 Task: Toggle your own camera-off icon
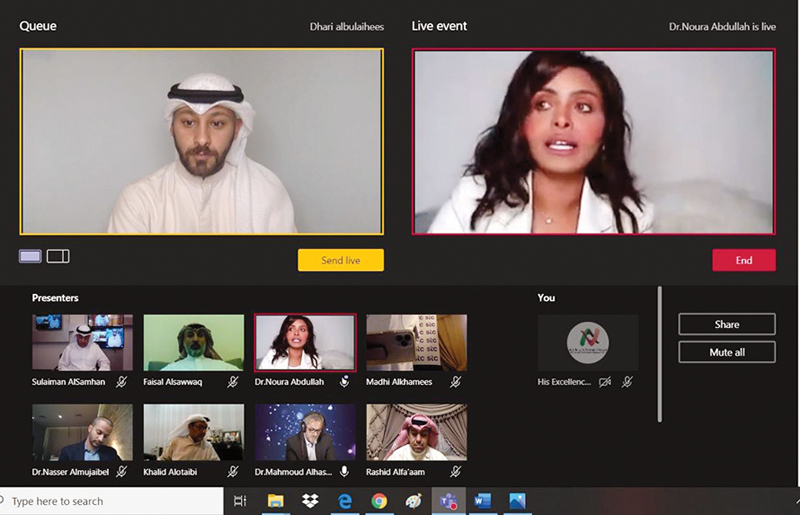click(x=605, y=382)
